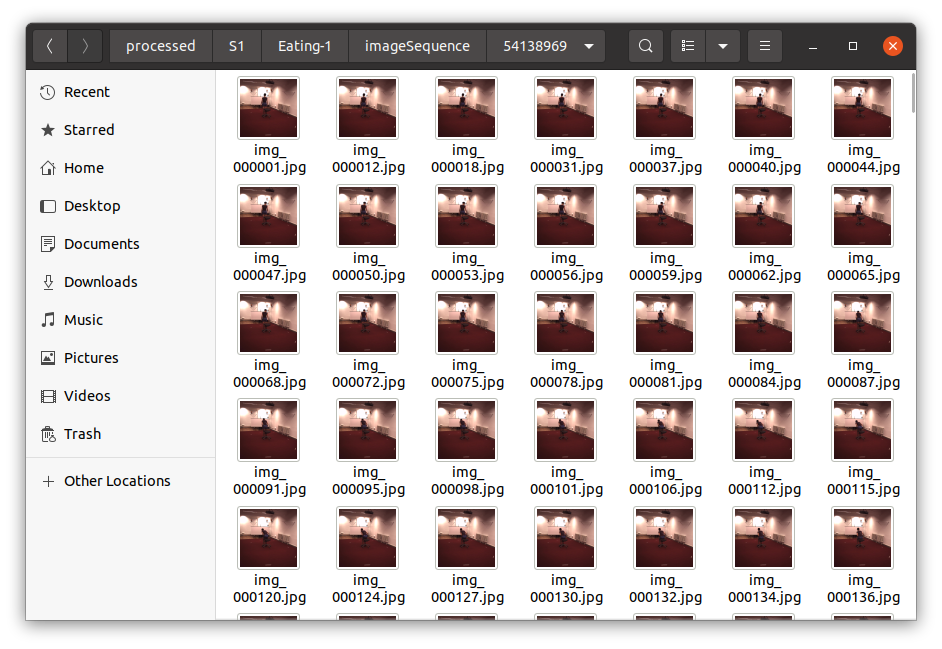Click the Videos film icon in sidebar
This screenshot has width=942, height=649.
tap(48, 396)
